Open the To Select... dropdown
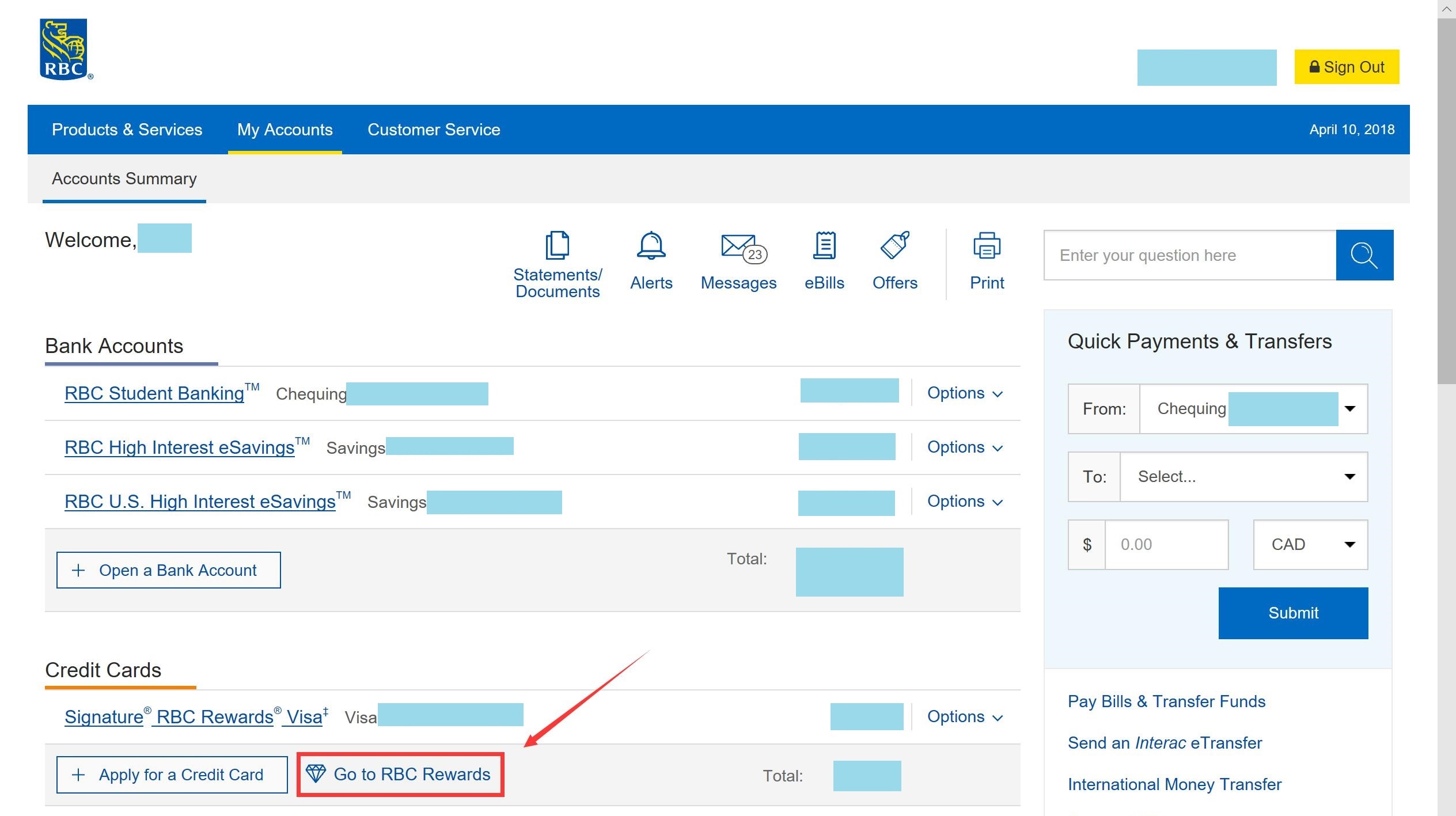Image resolution: width=1456 pixels, height=816 pixels. (x=1243, y=477)
